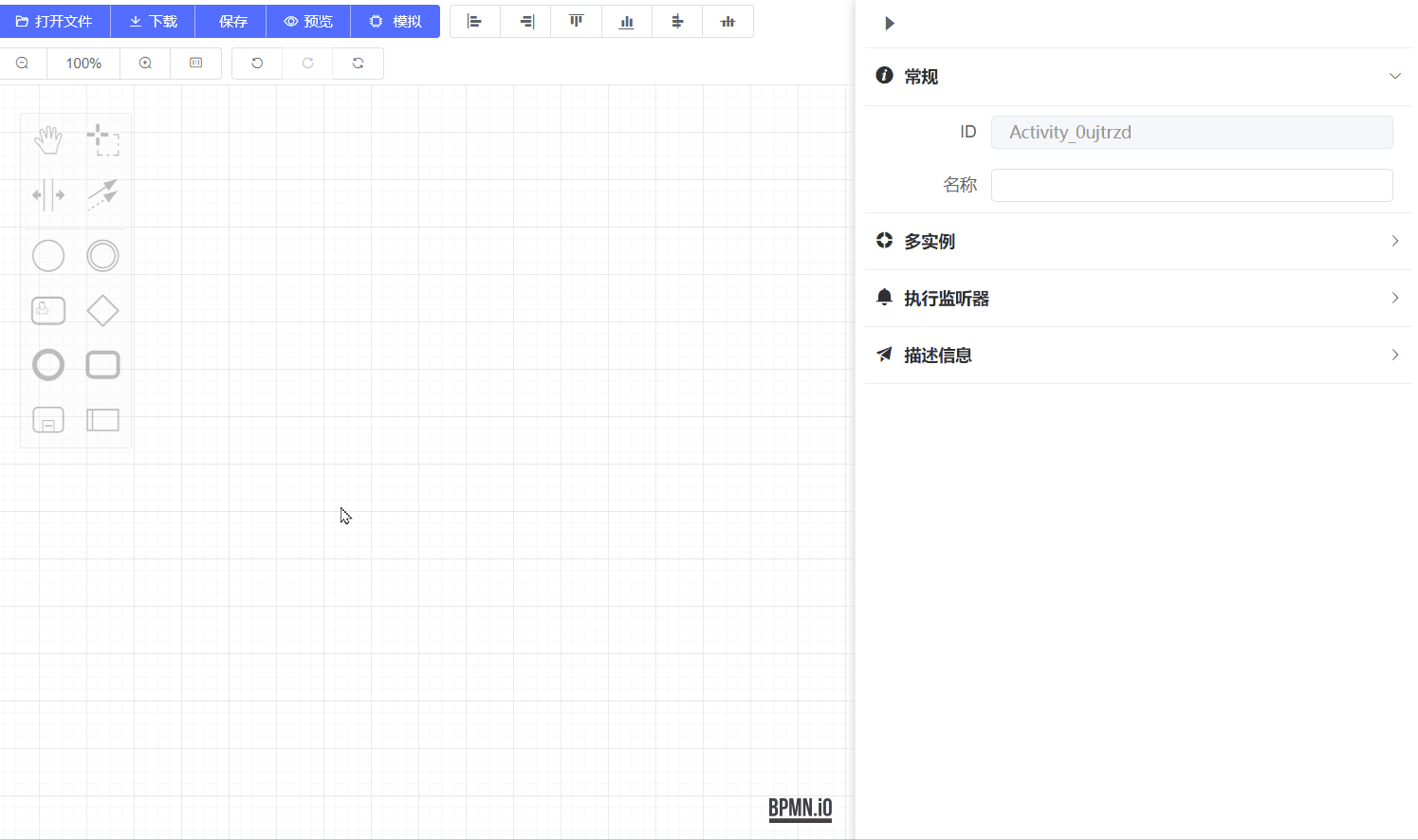Start 模拟 simulation mode

click(396, 21)
